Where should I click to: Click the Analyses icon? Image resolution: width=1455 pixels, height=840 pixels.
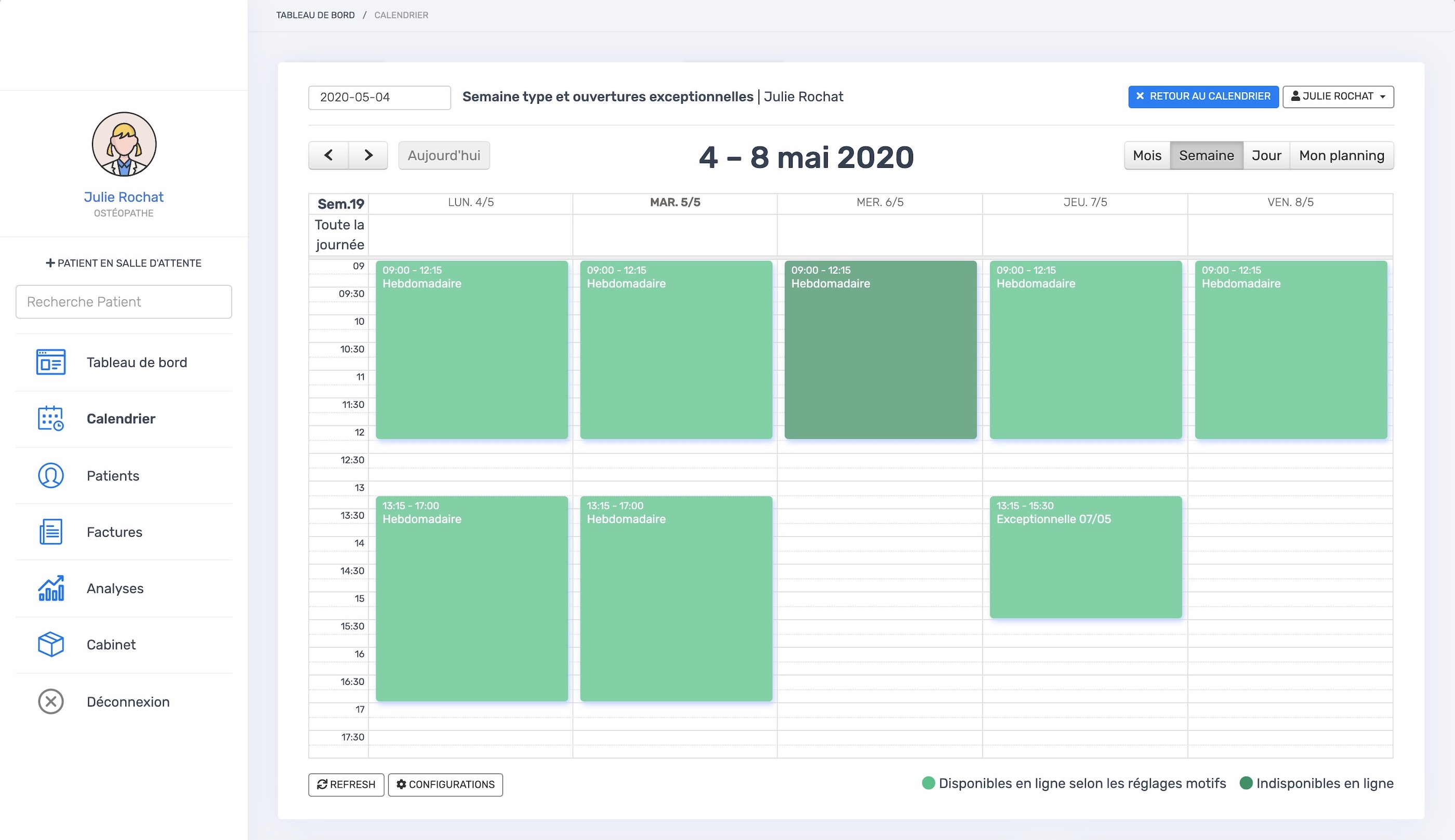[x=50, y=587]
